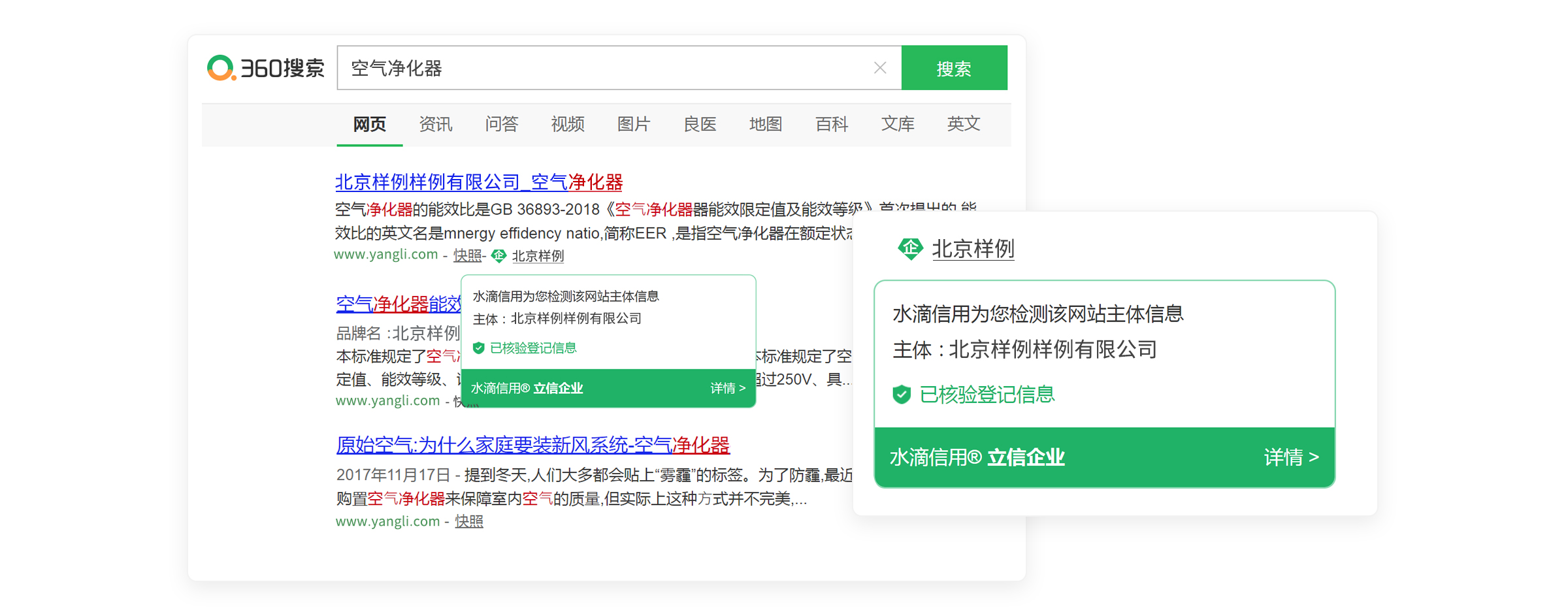The height and width of the screenshot is (616, 1568).
Task: Click the 360搜索 logo icon
Action: [221, 68]
